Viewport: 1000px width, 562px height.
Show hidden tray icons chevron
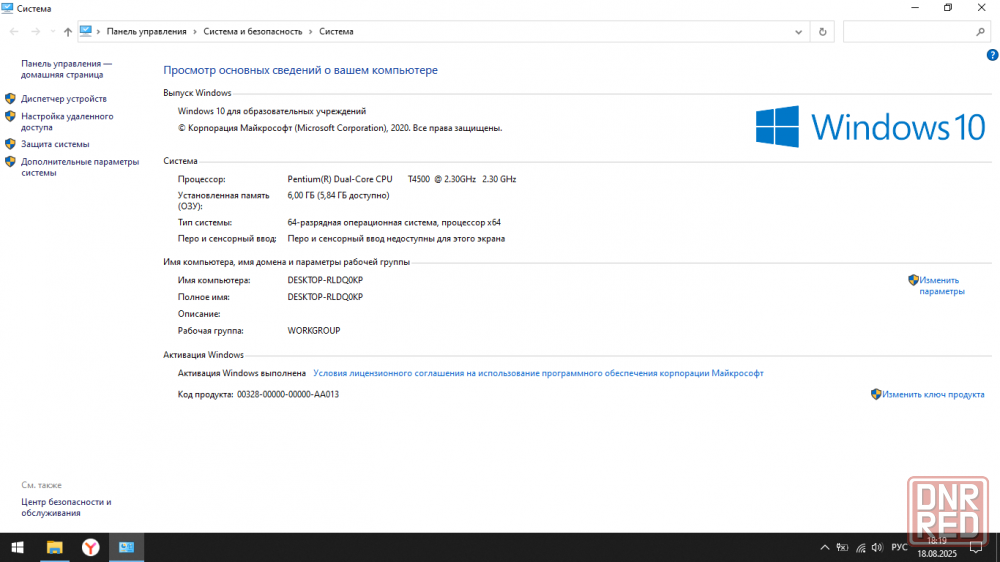tap(825, 547)
